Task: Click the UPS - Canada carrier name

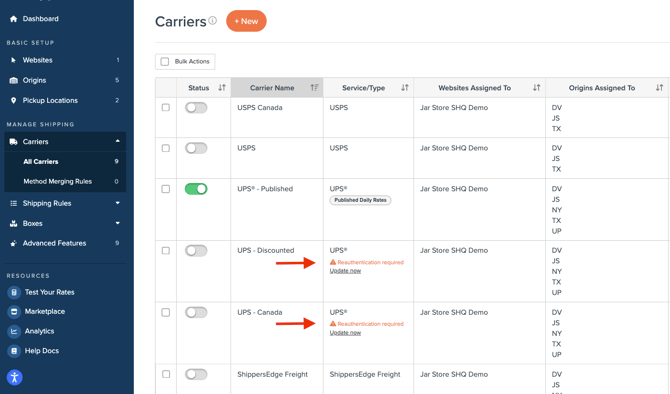Action: [260, 312]
